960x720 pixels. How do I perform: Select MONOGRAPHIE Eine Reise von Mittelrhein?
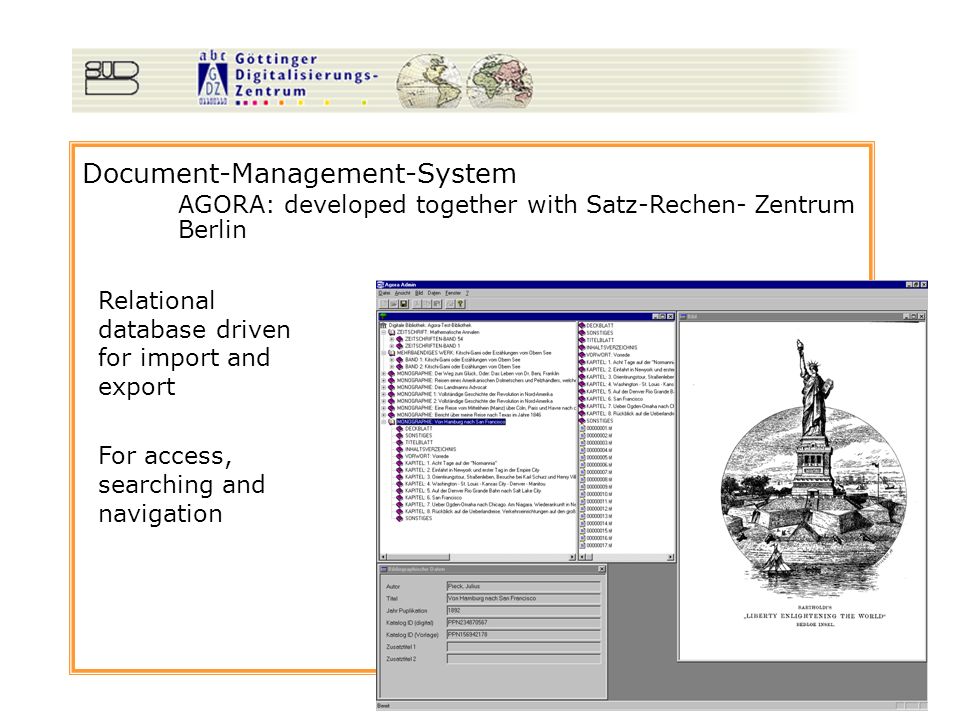pyautogui.click(x=486, y=408)
